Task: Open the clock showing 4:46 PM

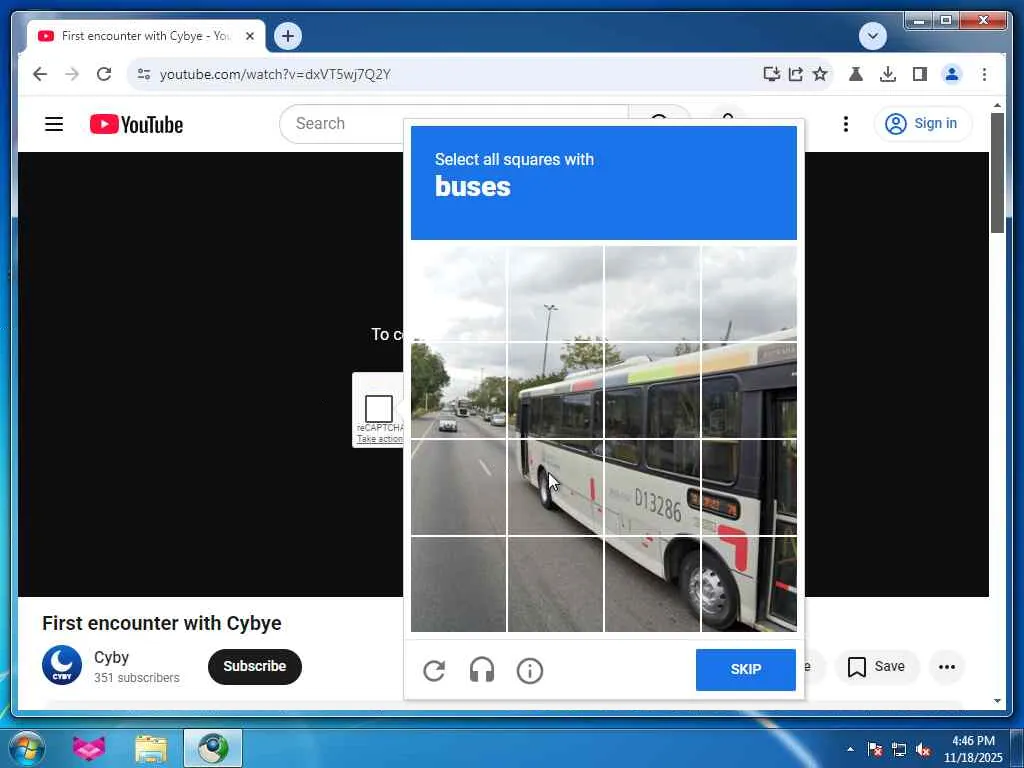Action: point(973,749)
